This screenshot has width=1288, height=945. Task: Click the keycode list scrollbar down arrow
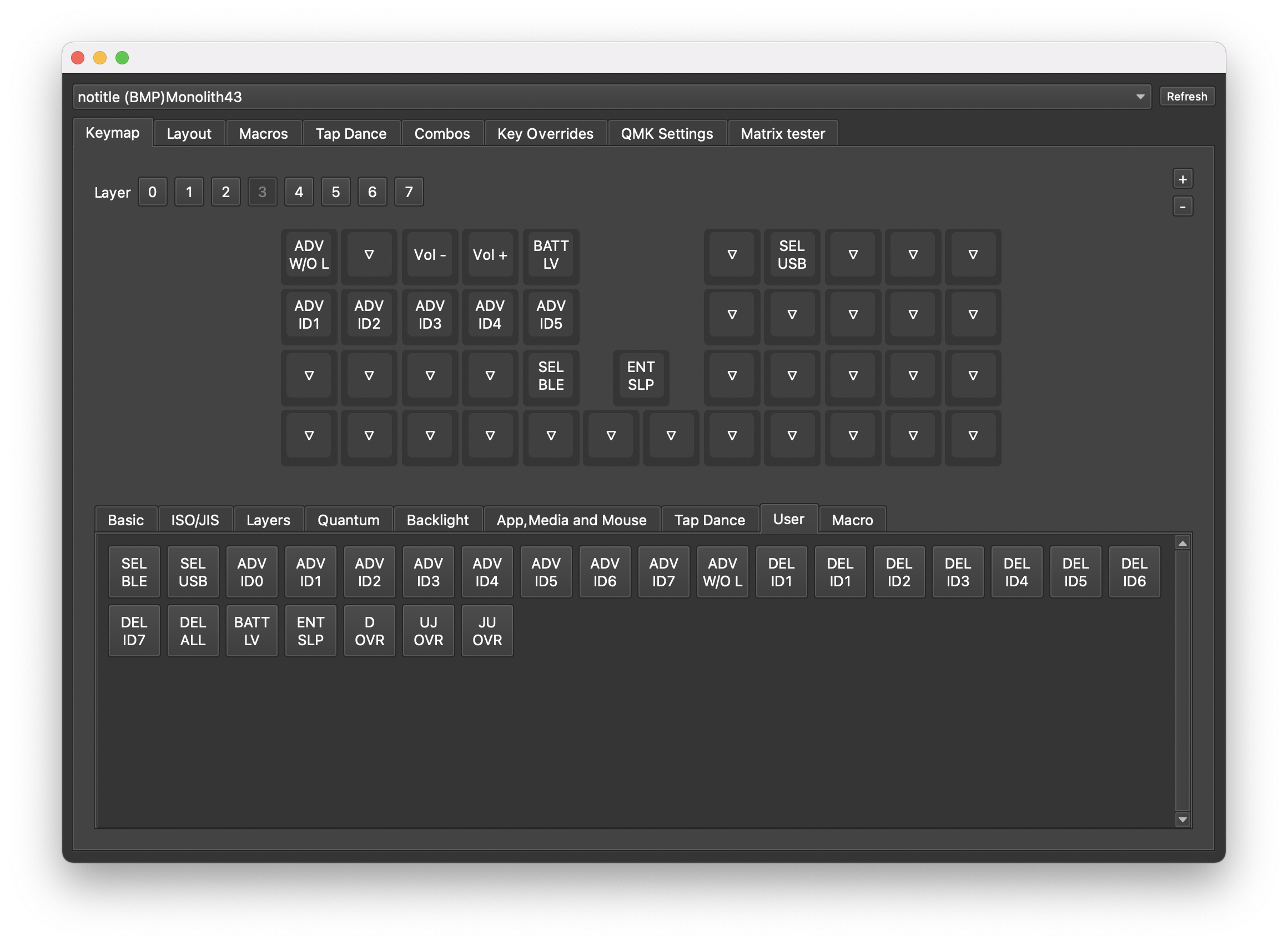1182,820
